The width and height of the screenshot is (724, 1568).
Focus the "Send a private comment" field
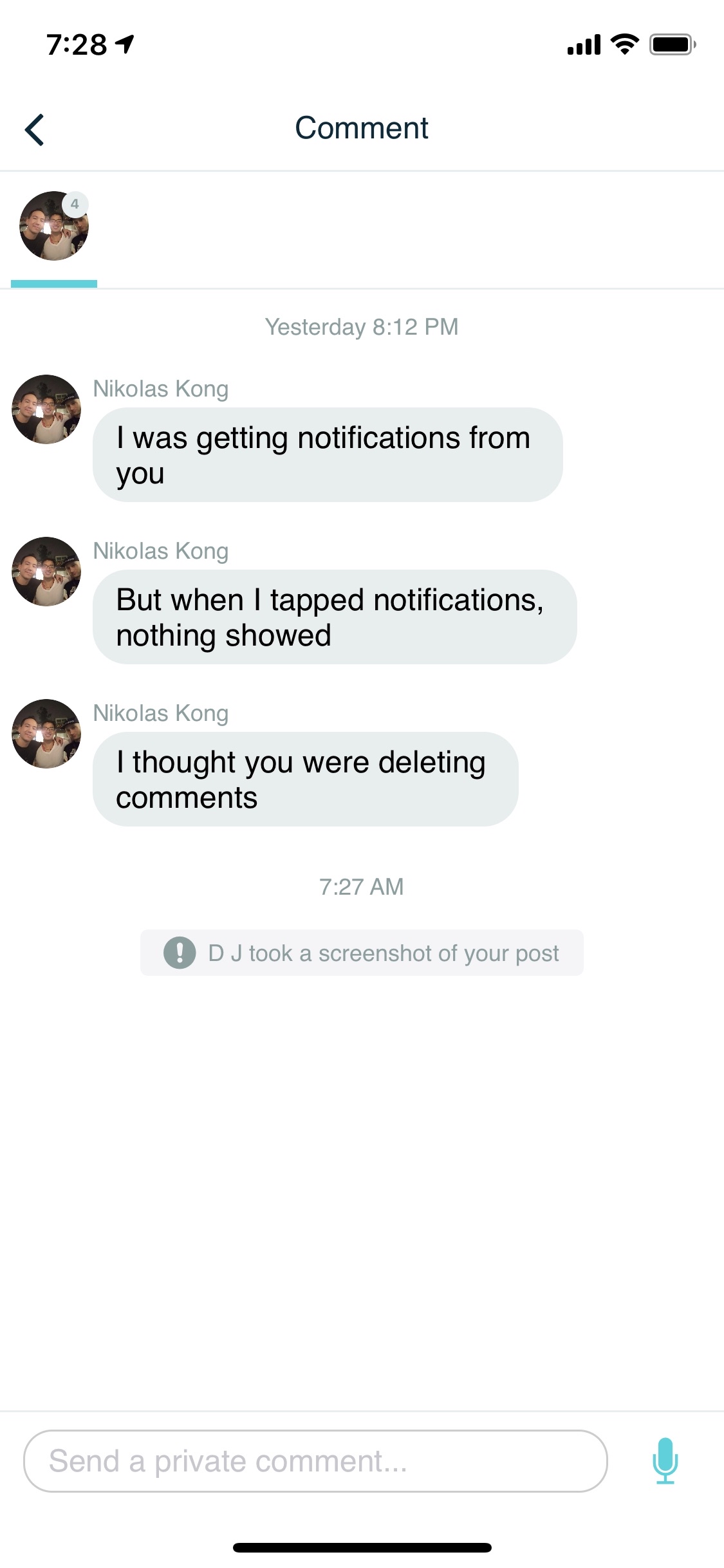tap(315, 1461)
